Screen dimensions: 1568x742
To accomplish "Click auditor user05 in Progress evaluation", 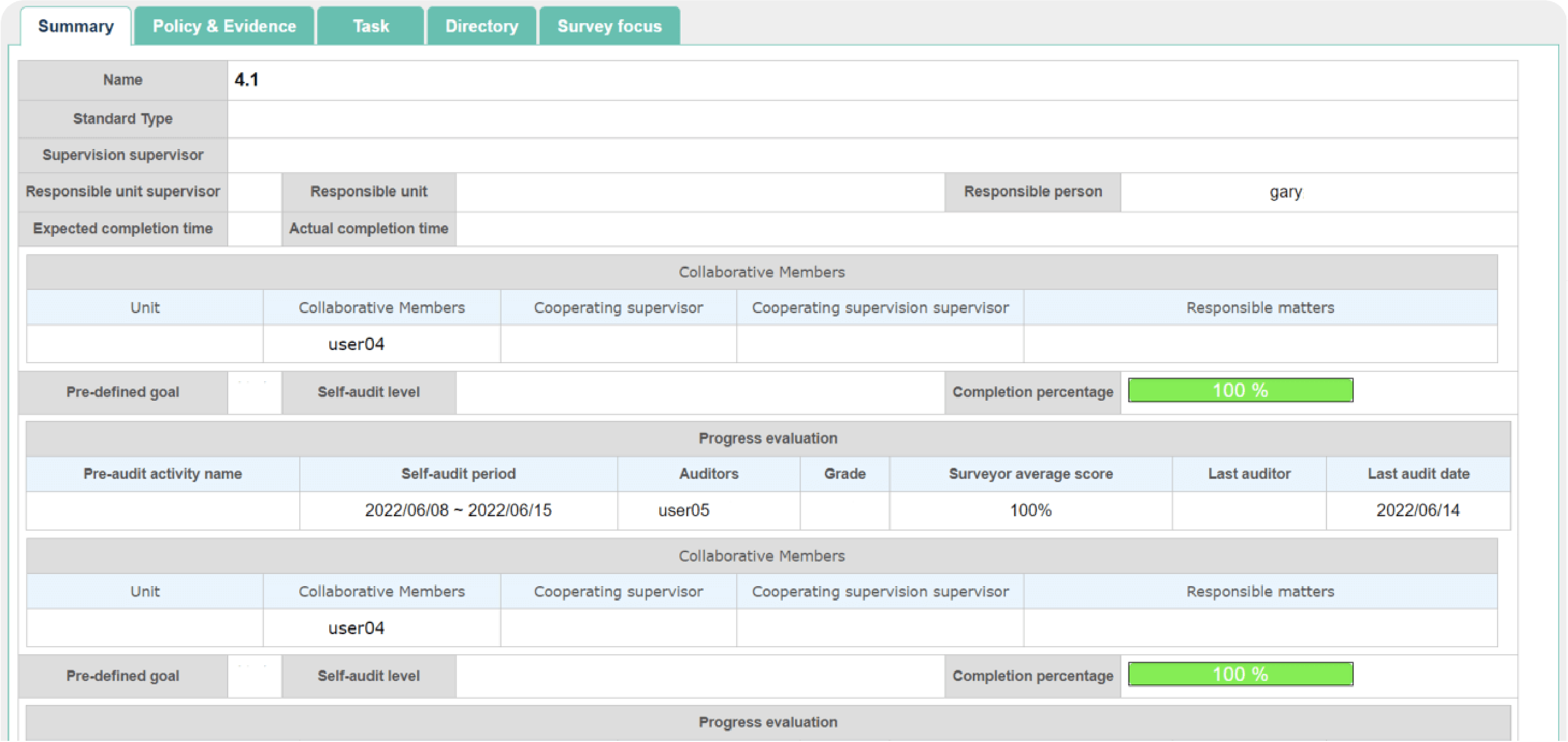I will (683, 510).
